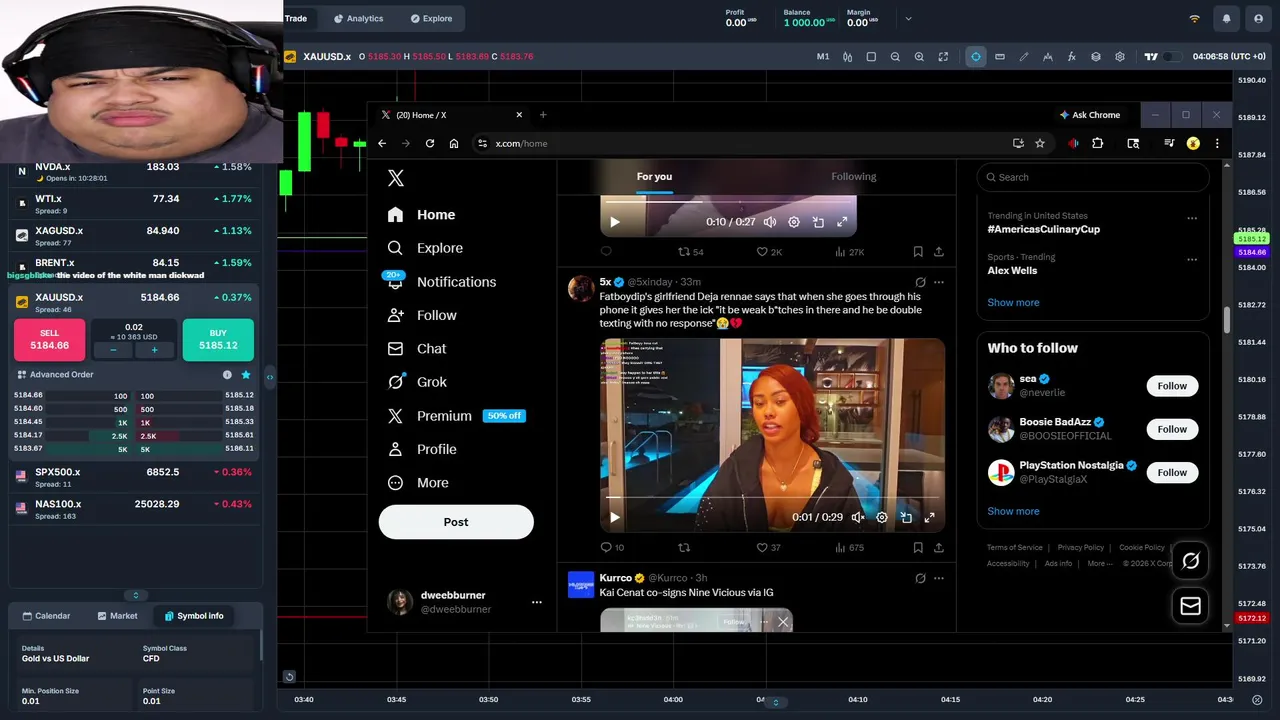The image size is (1280, 720).
Task: Select the pencil drawing tool
Action: (x=1024, y=57)
